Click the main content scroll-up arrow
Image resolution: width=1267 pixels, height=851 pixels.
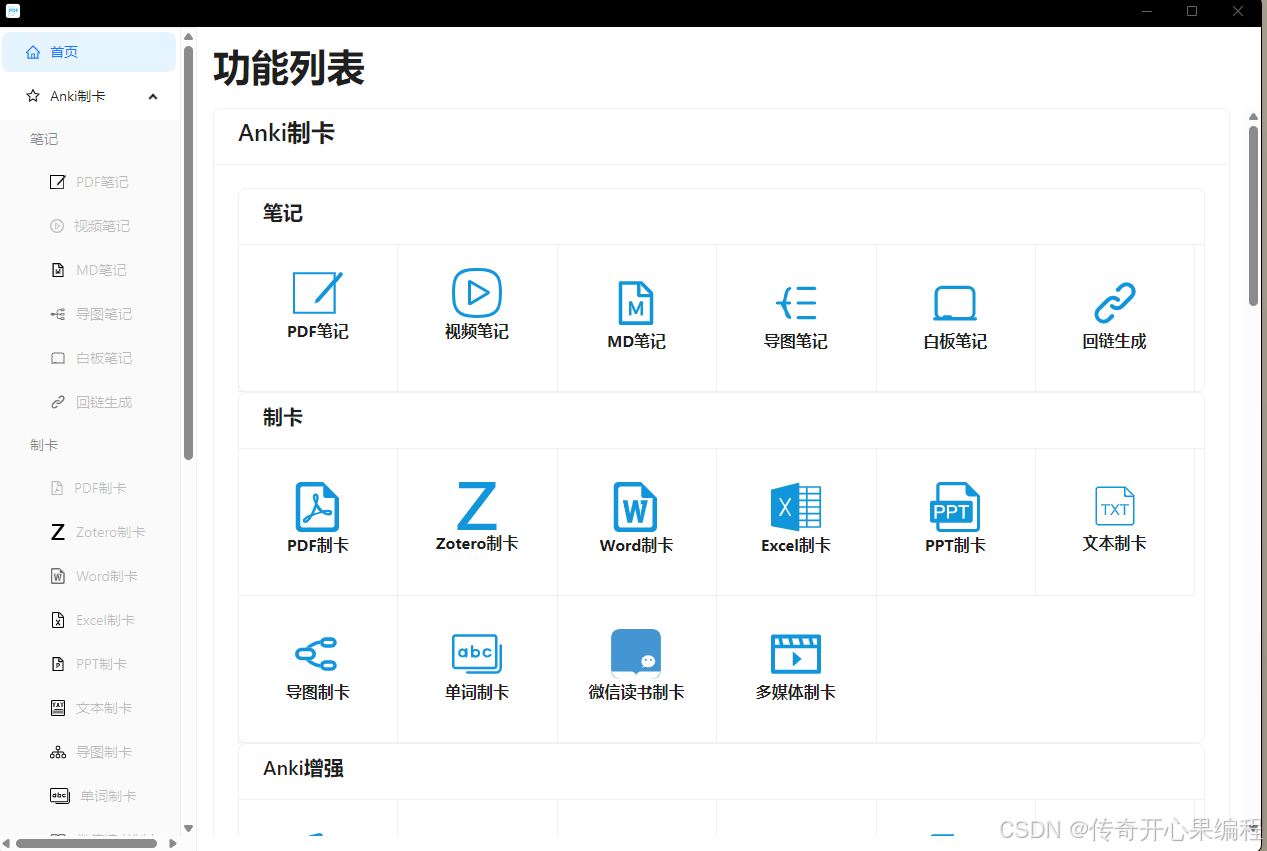pyautogui.click(x=1253, y=117)
